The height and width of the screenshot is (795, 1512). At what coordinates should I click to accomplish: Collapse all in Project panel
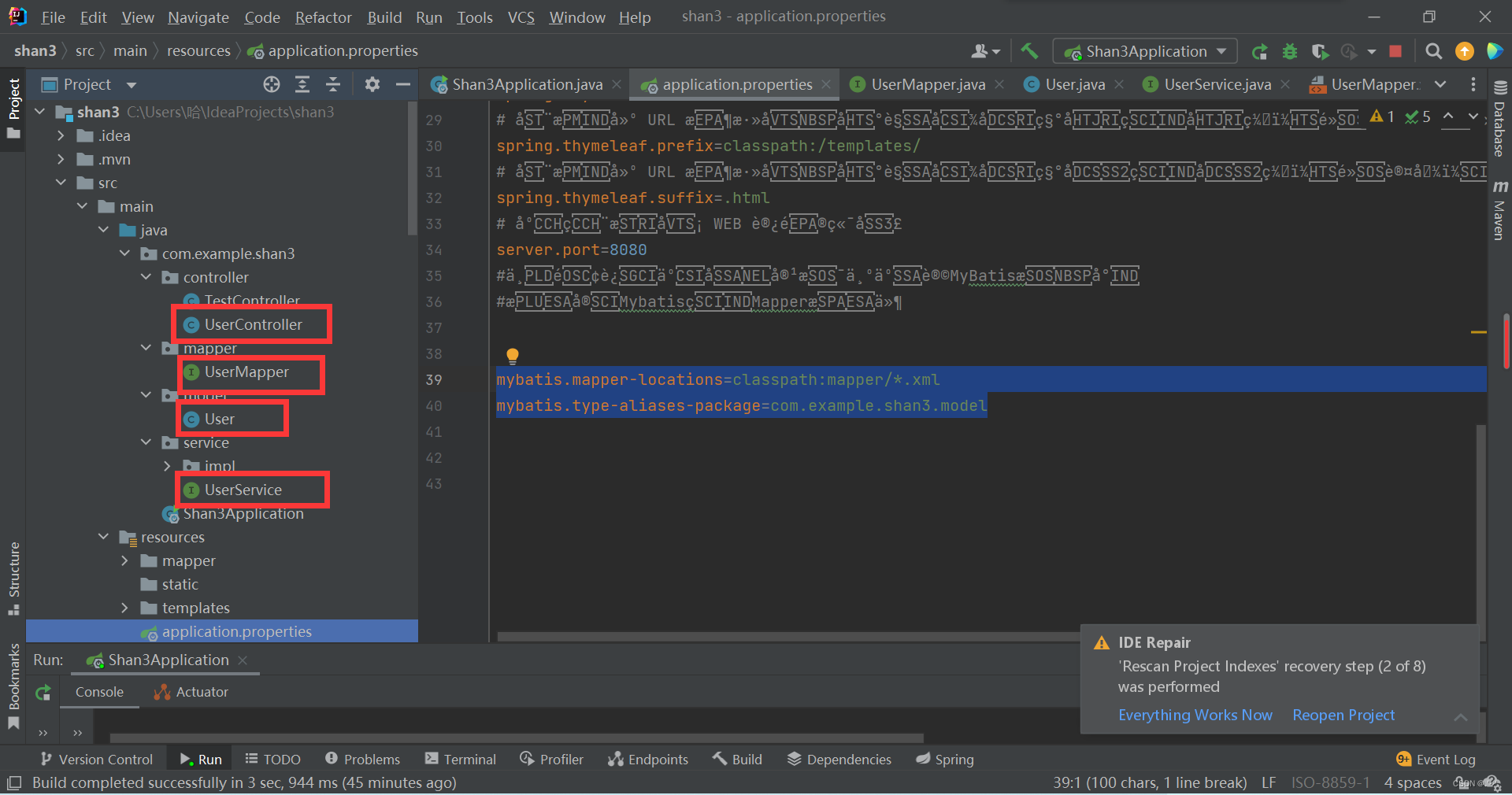pyautogui.click(x=333, y=84)
